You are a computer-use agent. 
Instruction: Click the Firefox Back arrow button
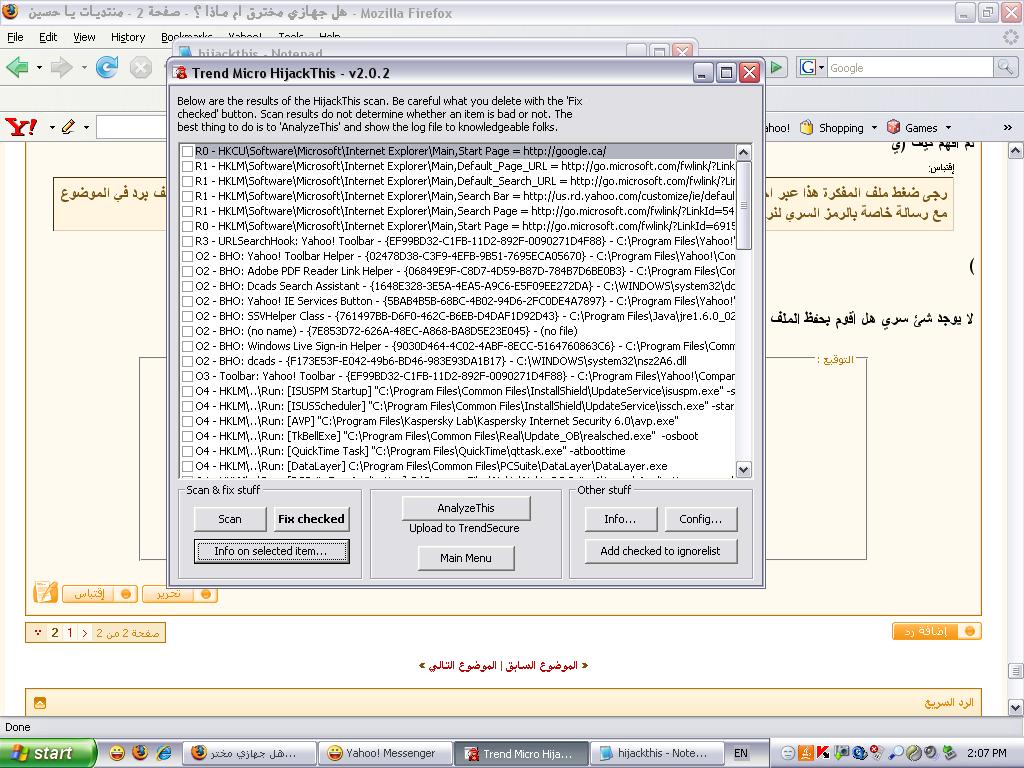[17, 68]
